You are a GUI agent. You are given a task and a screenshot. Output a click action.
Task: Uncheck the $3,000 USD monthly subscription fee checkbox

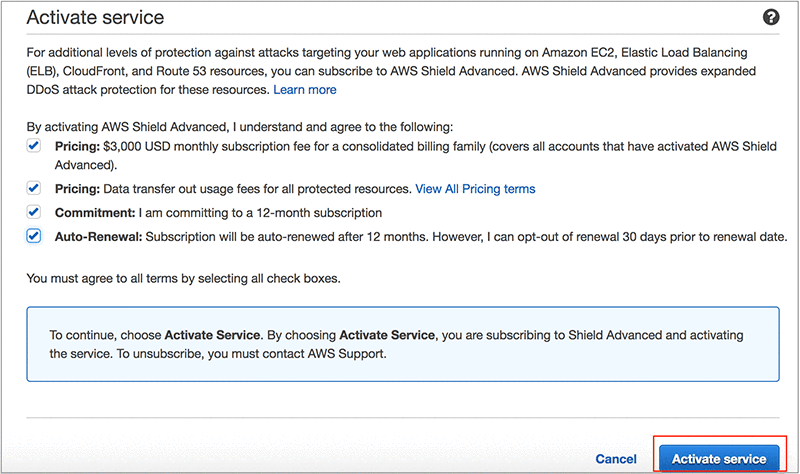[x=34, y=146]
